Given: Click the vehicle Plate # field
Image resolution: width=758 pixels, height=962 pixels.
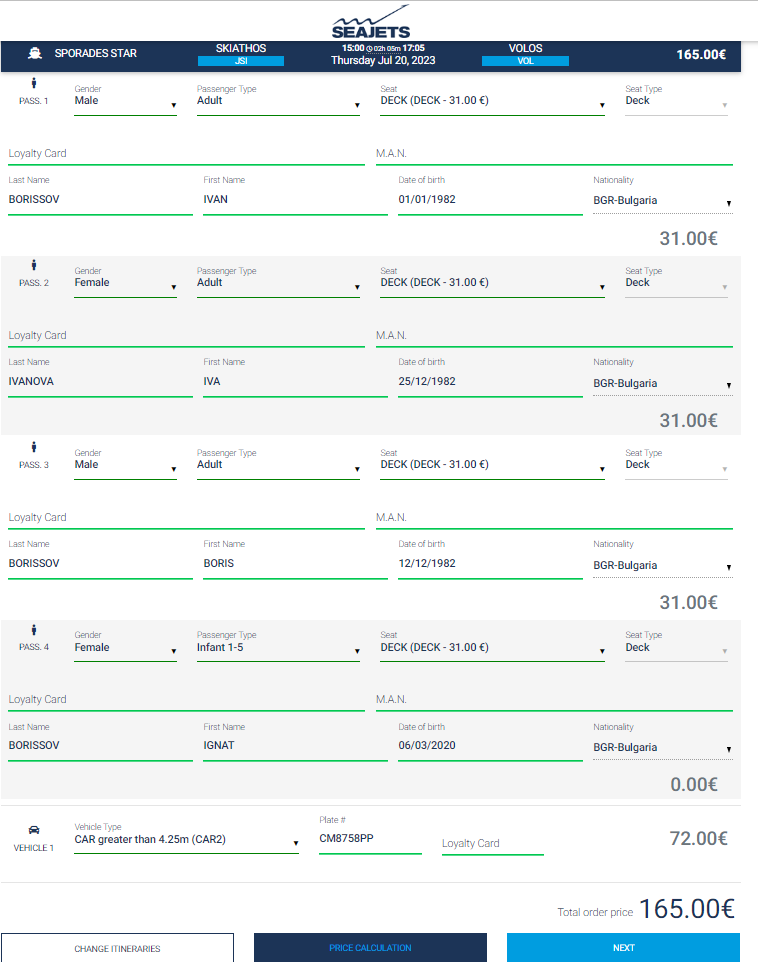Looking at the screenshot, I should [370, 840].
